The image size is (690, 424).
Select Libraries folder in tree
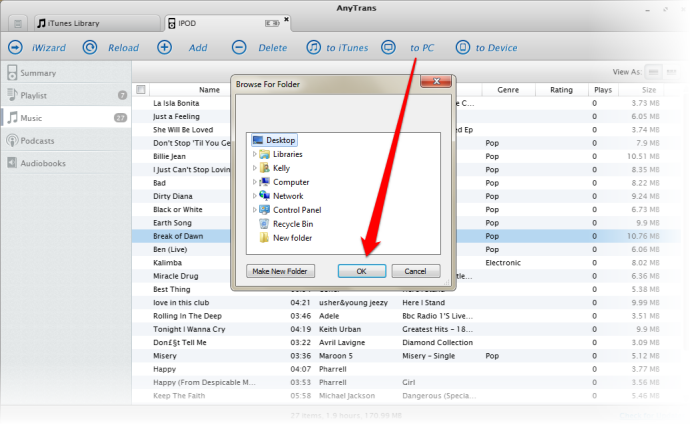281,154
